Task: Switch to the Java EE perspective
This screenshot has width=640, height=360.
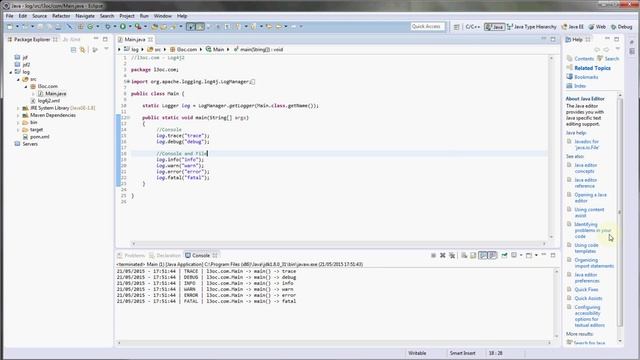Action: point(573,27)
